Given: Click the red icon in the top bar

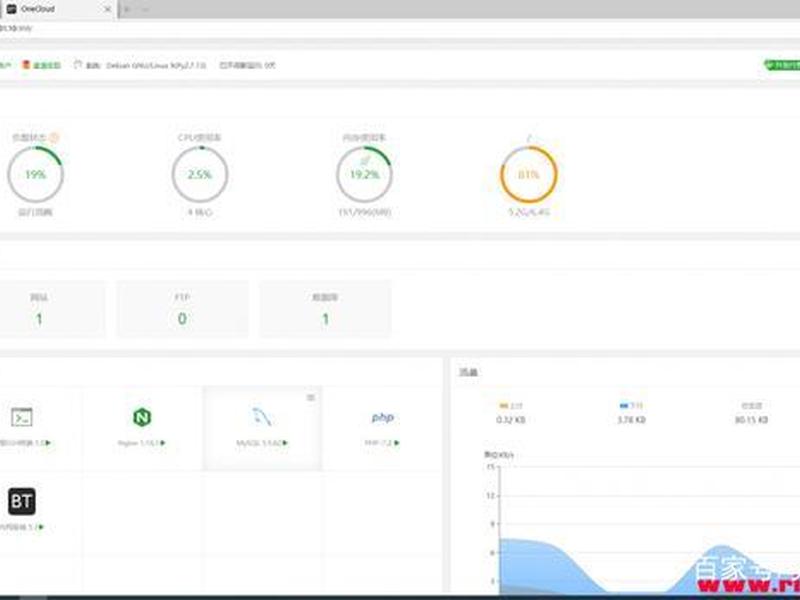Looking at the screenshot, I should click(x=26, y=65).
